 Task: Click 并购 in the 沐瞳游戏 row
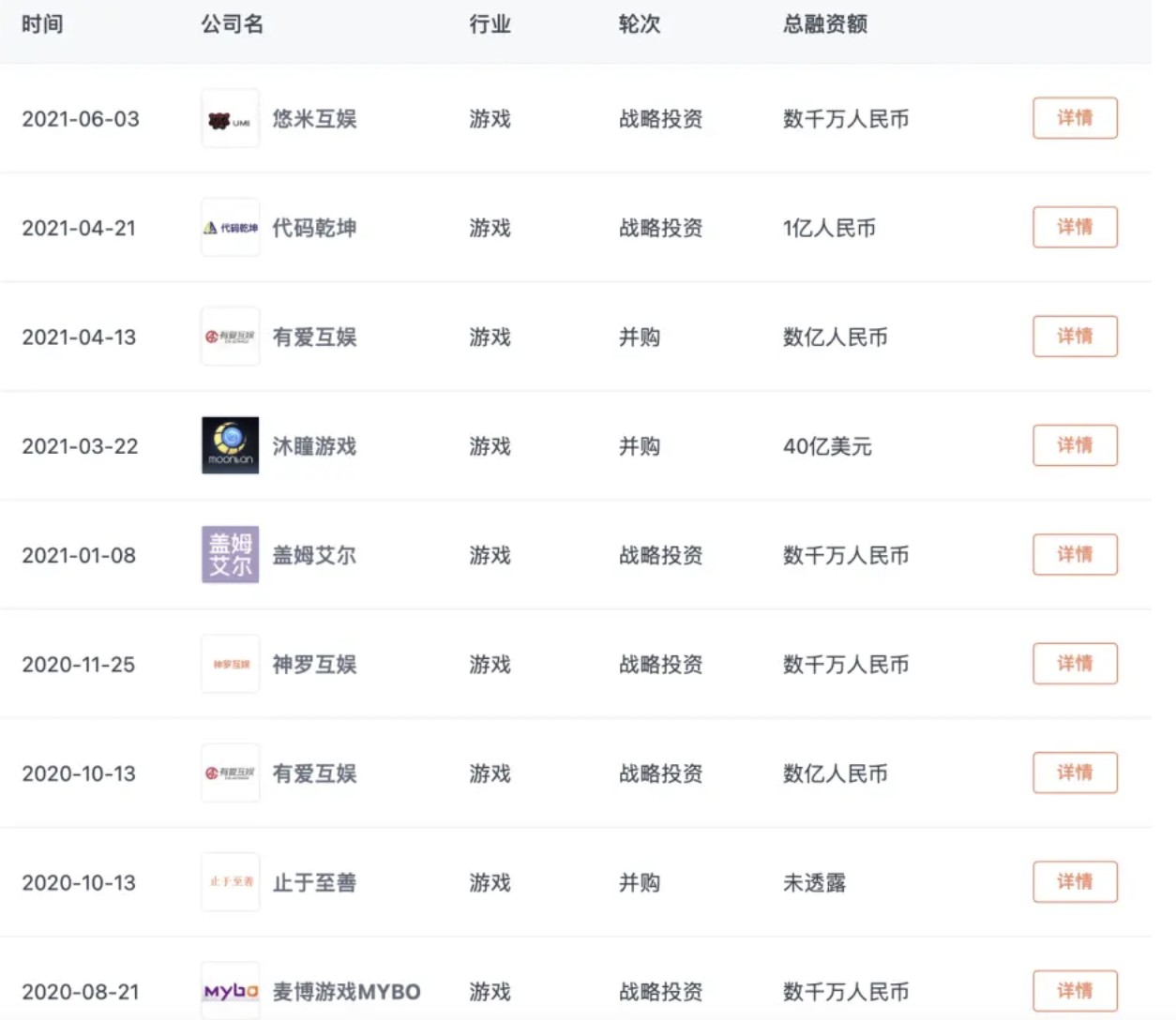click(640, 446)
